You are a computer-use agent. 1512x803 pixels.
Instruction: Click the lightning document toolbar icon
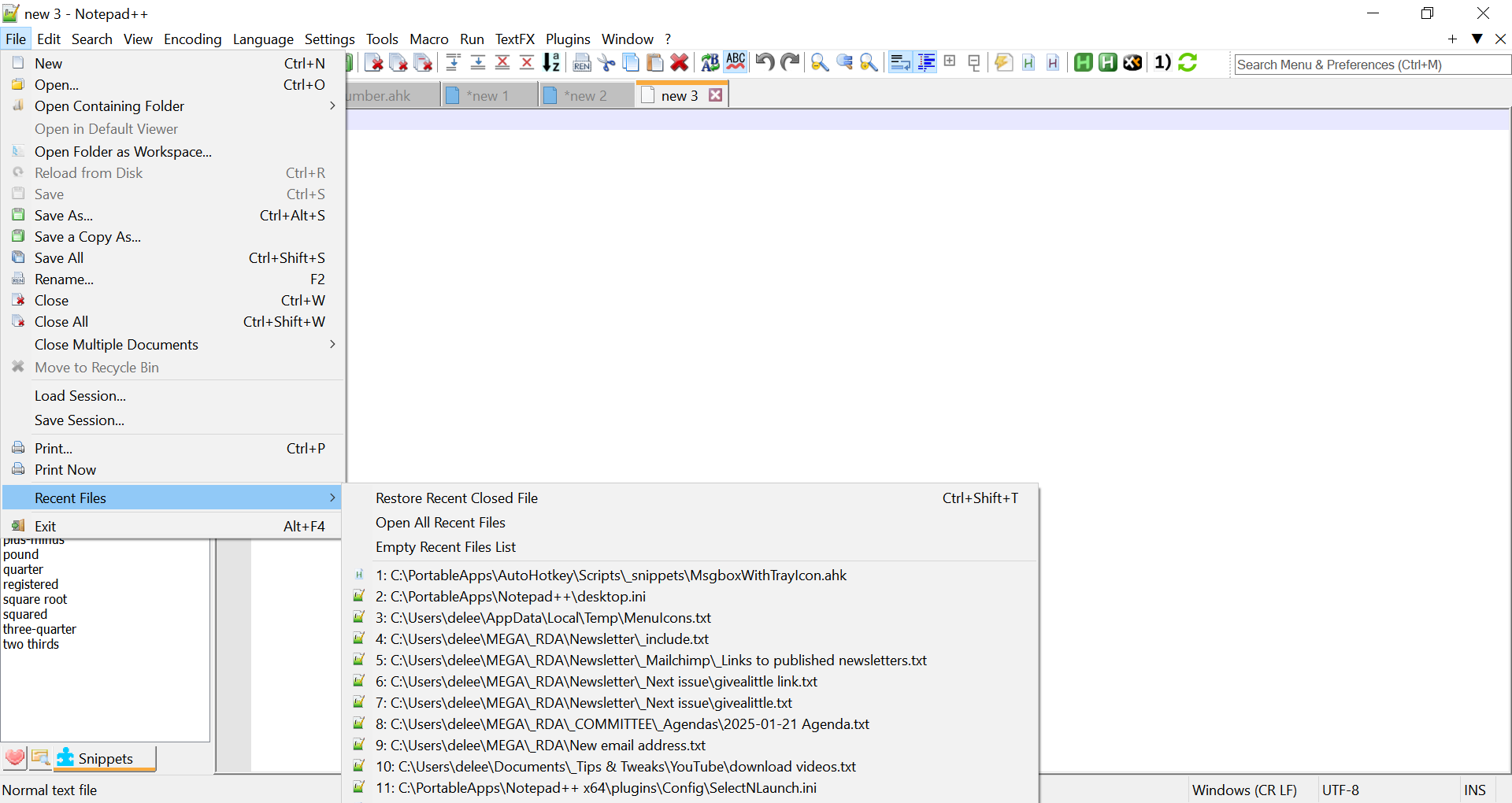coord(1002,62)
